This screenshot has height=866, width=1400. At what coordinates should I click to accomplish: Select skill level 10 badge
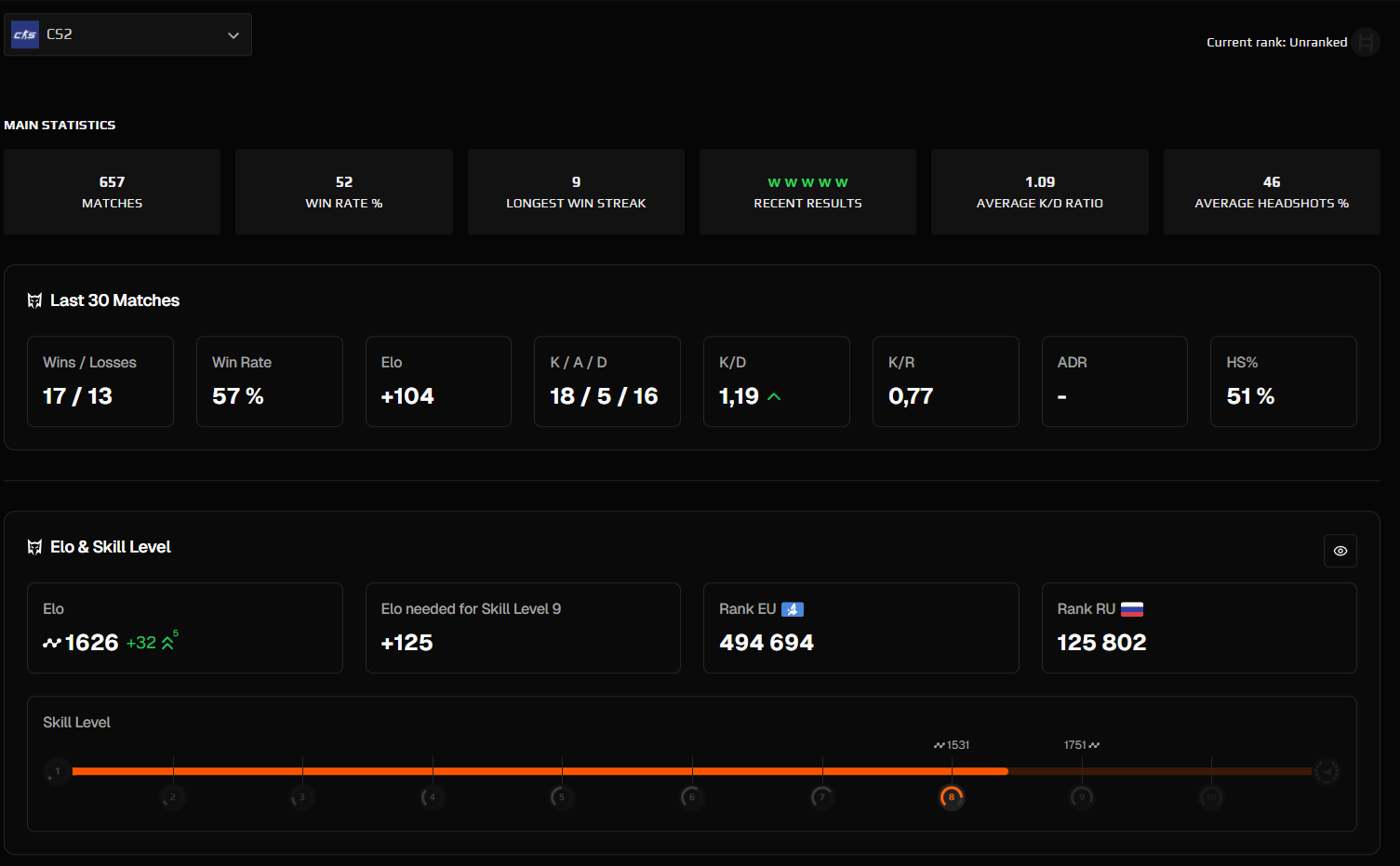[1211, 797]
